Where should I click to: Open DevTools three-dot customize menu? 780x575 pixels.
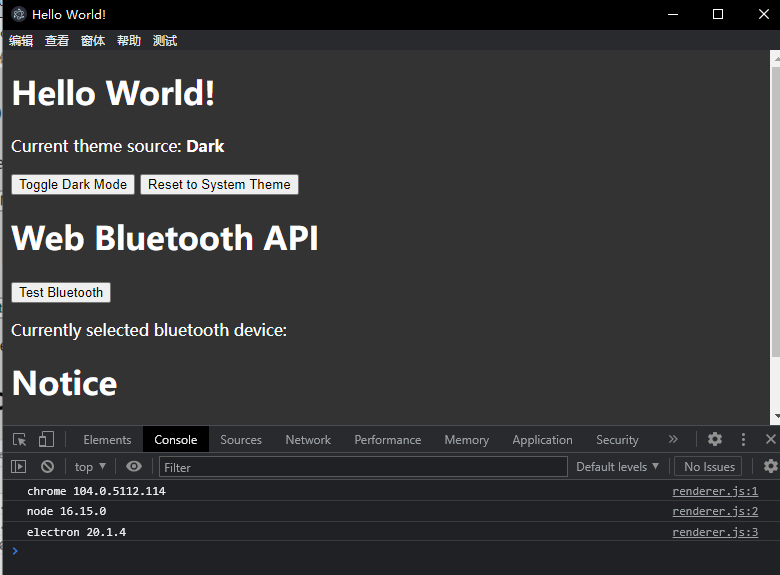point(743,440)
